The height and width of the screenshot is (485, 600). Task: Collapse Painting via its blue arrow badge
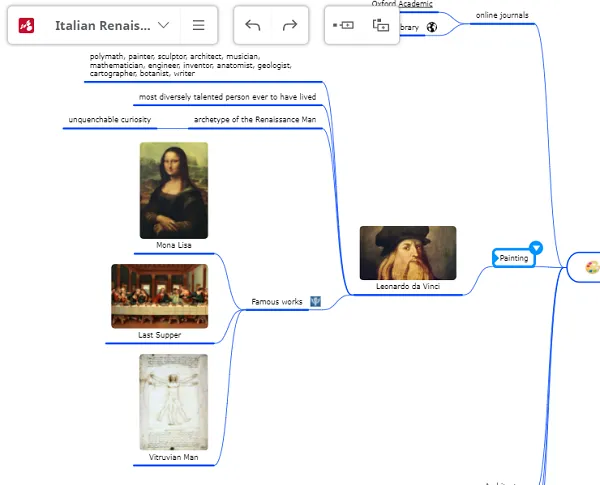pyautogui.click(x=536, y=248)
